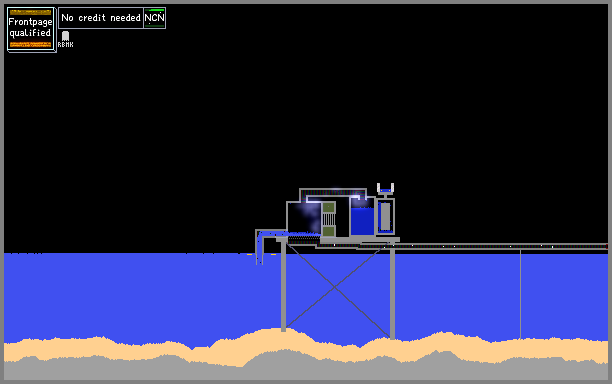Click the gray ghost-shaped RBMK icon
The height and width of the screenshot is (384, 612).
coord(66,36)
